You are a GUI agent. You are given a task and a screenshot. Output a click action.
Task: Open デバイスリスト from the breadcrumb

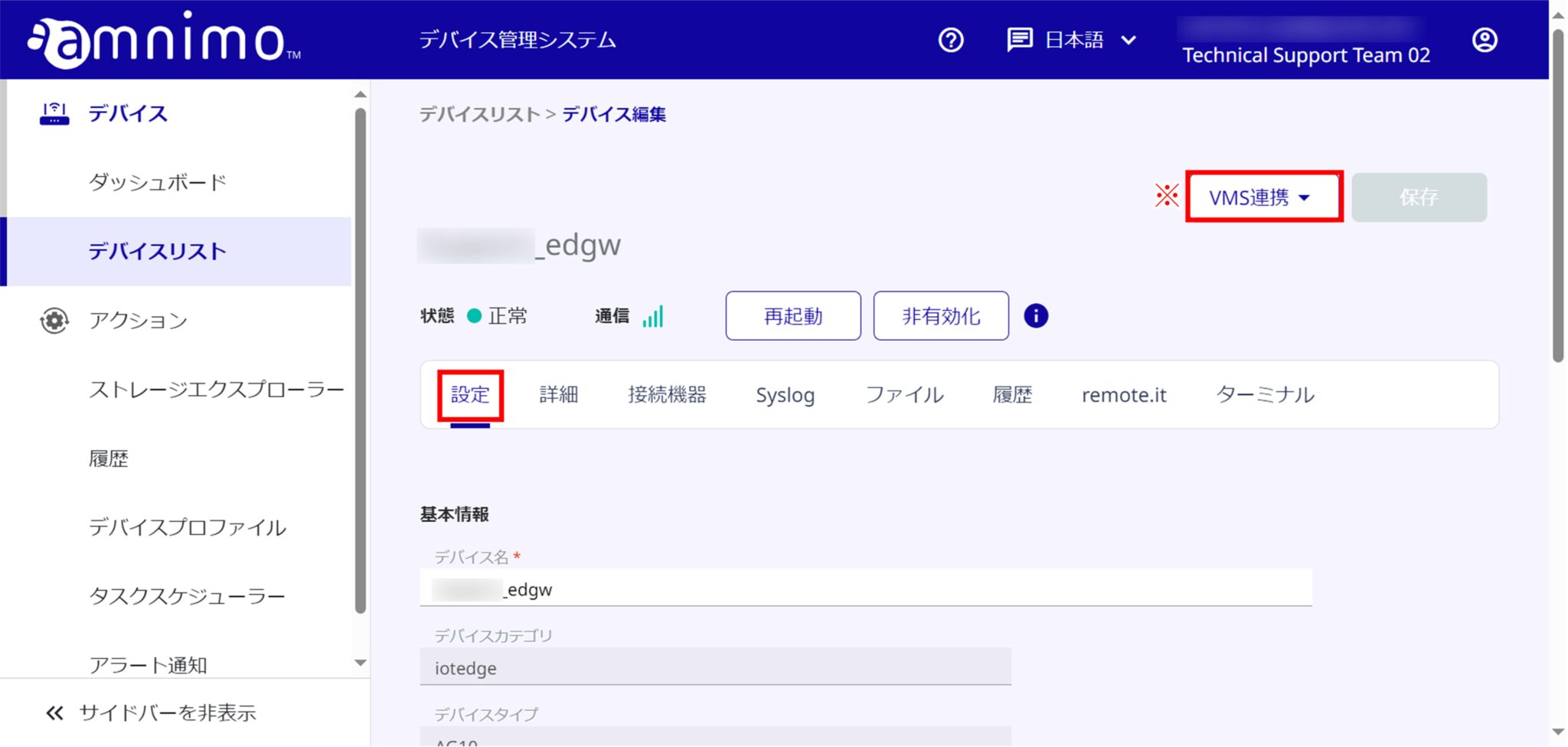pyautogui.click(x=479, y=113)
